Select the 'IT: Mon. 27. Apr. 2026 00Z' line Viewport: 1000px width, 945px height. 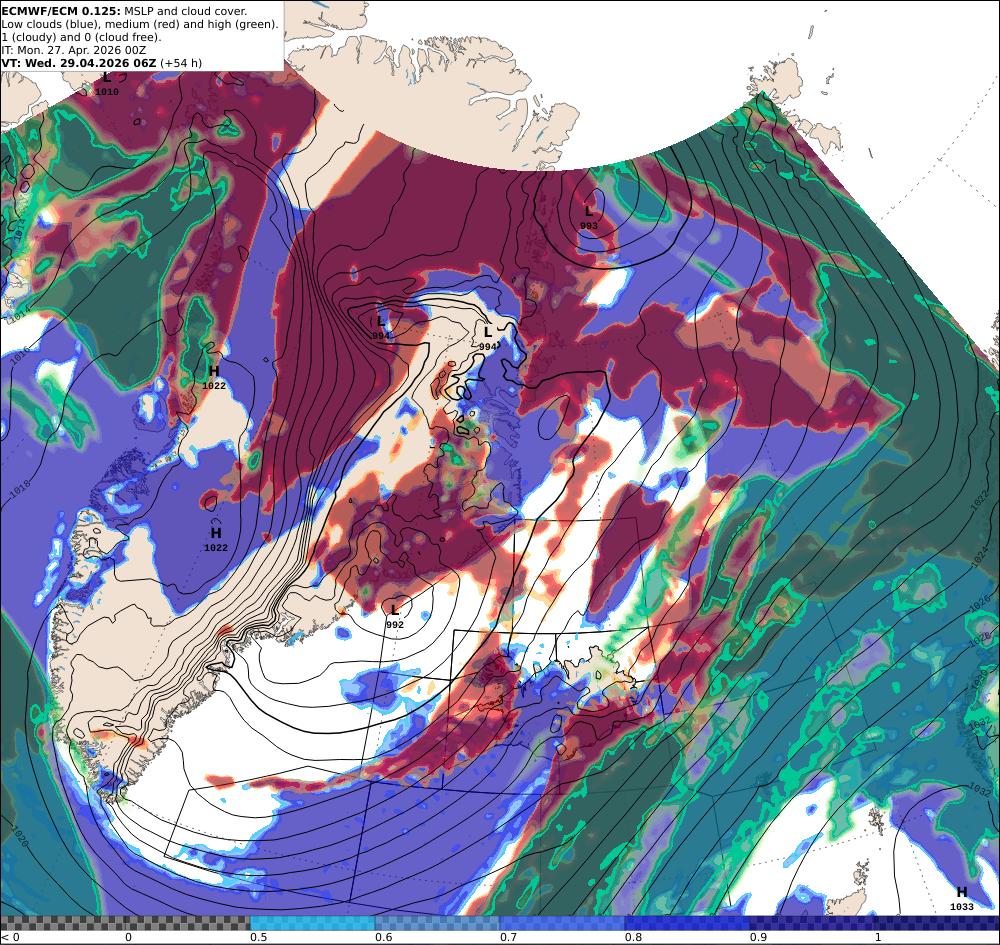tap(74, 50)
